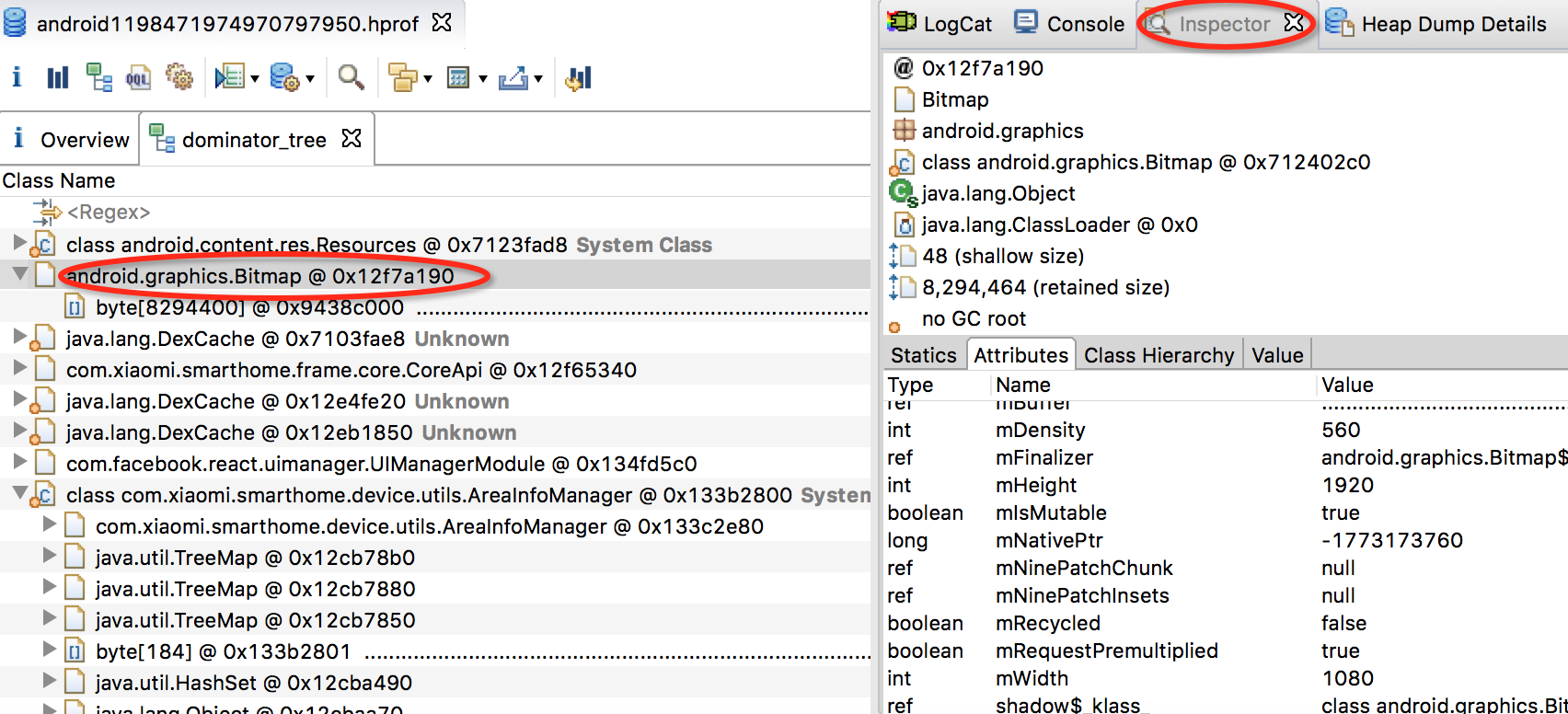Open the Group Result dropdown arrow
Screen dimensions: 1568x714
[427, 79]
